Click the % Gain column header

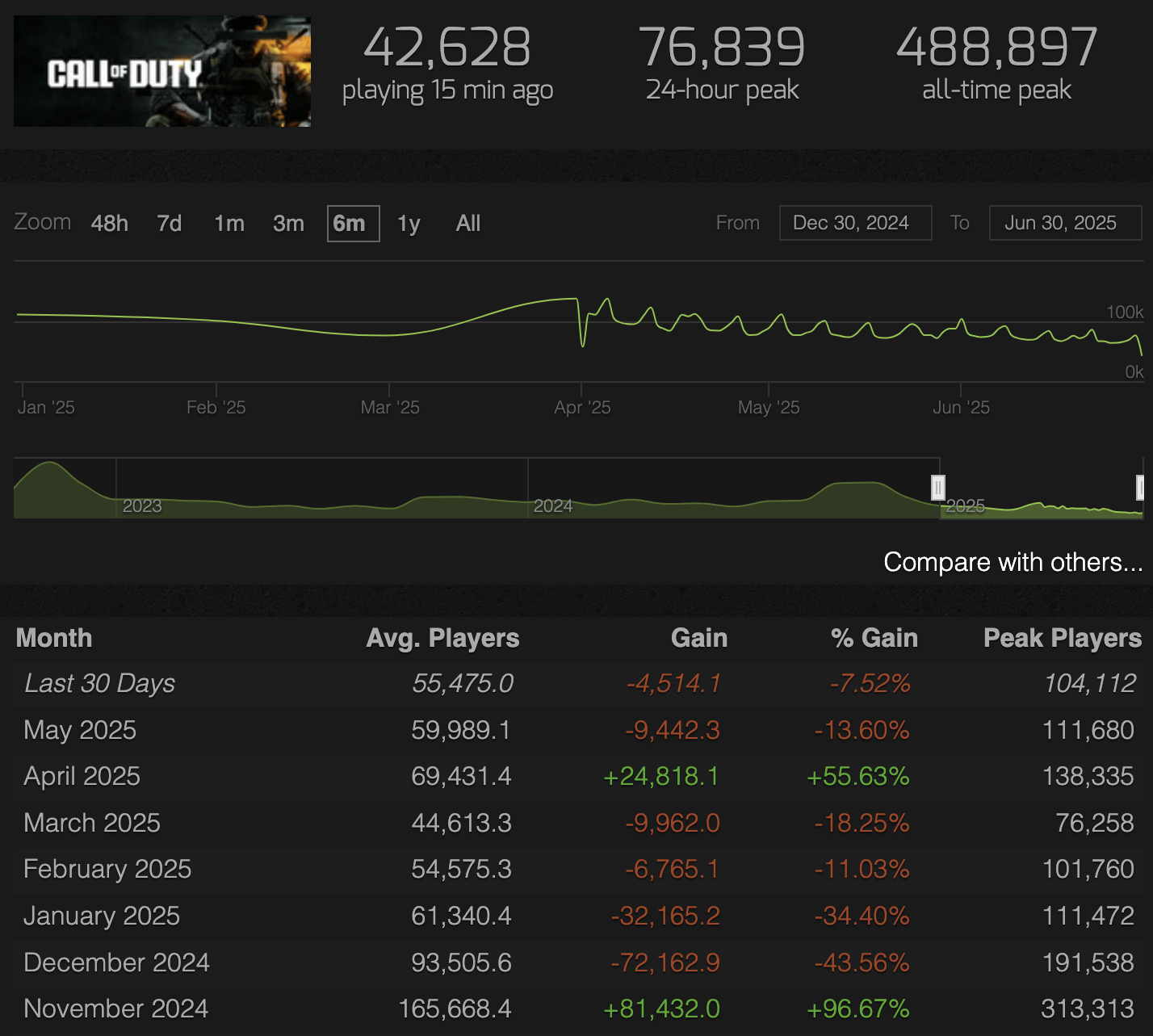tap(874, 638)
